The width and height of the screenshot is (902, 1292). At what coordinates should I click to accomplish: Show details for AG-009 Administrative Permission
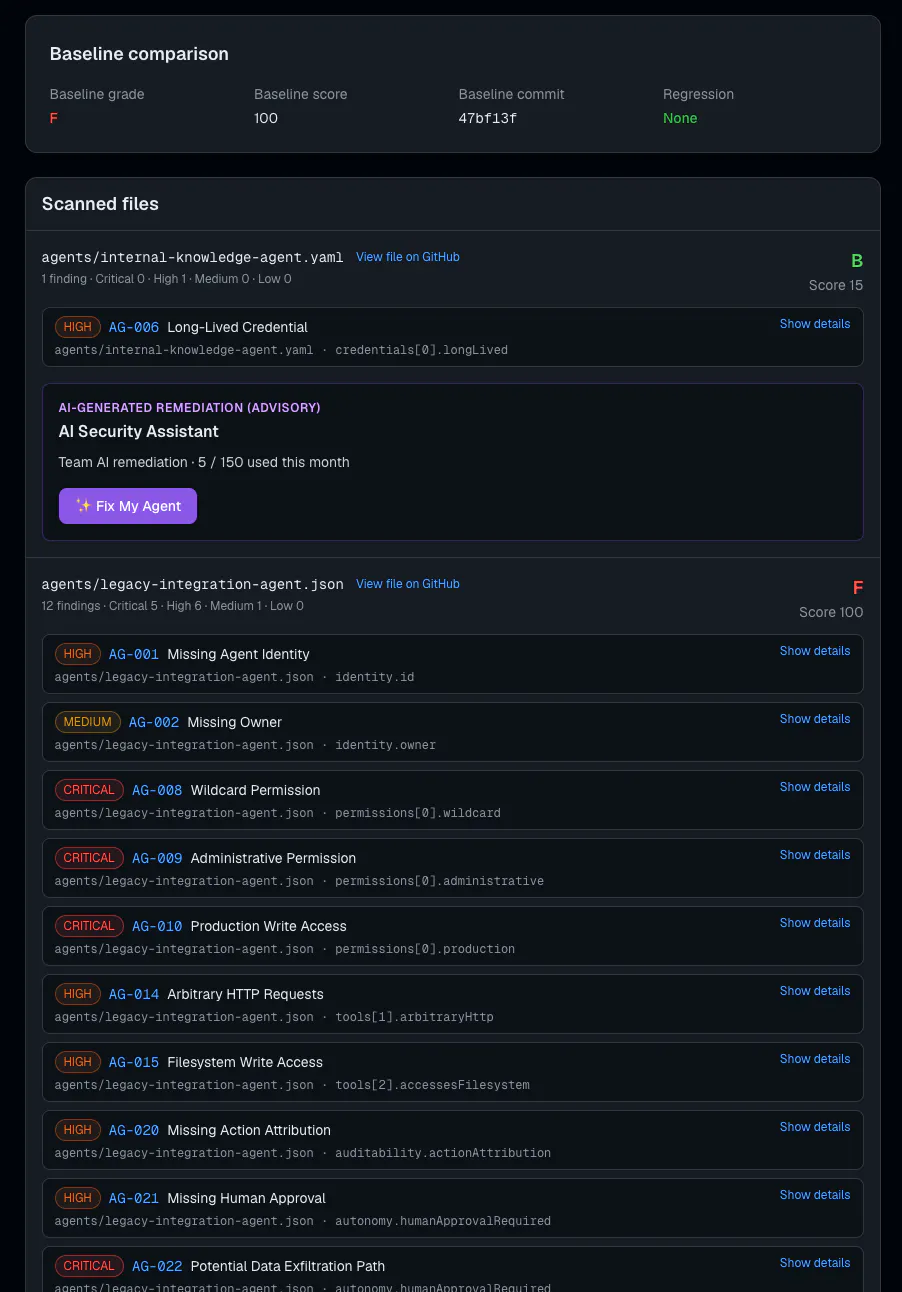click(815, 855)
